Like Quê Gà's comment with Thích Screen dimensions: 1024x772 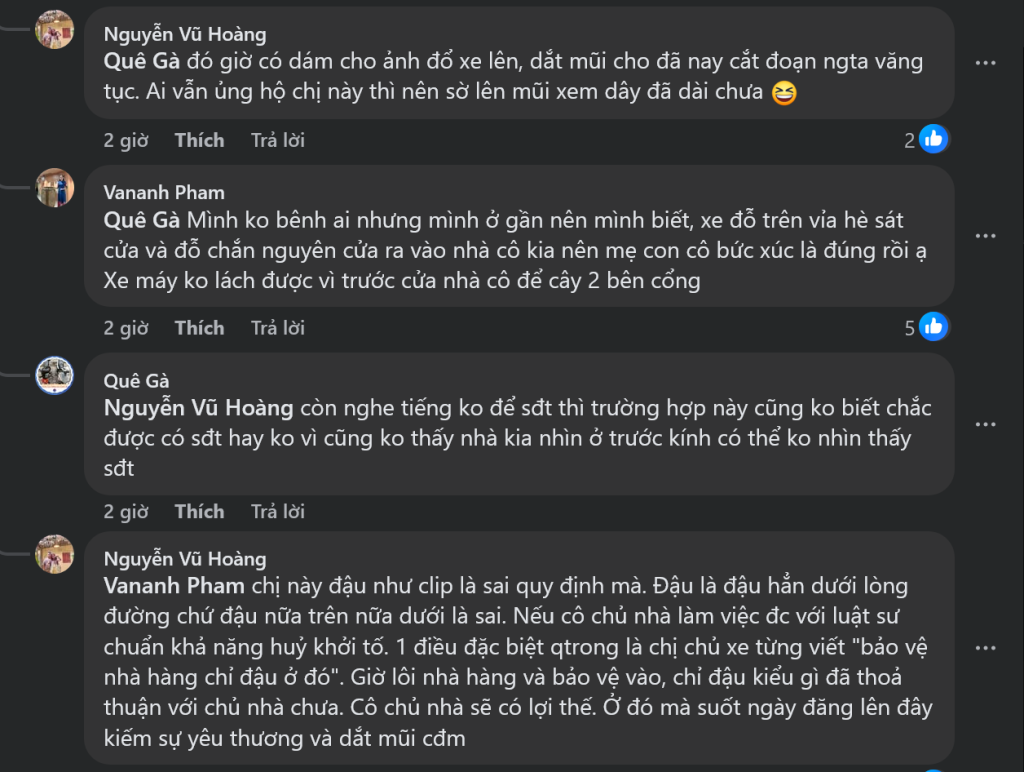(199, 511)
